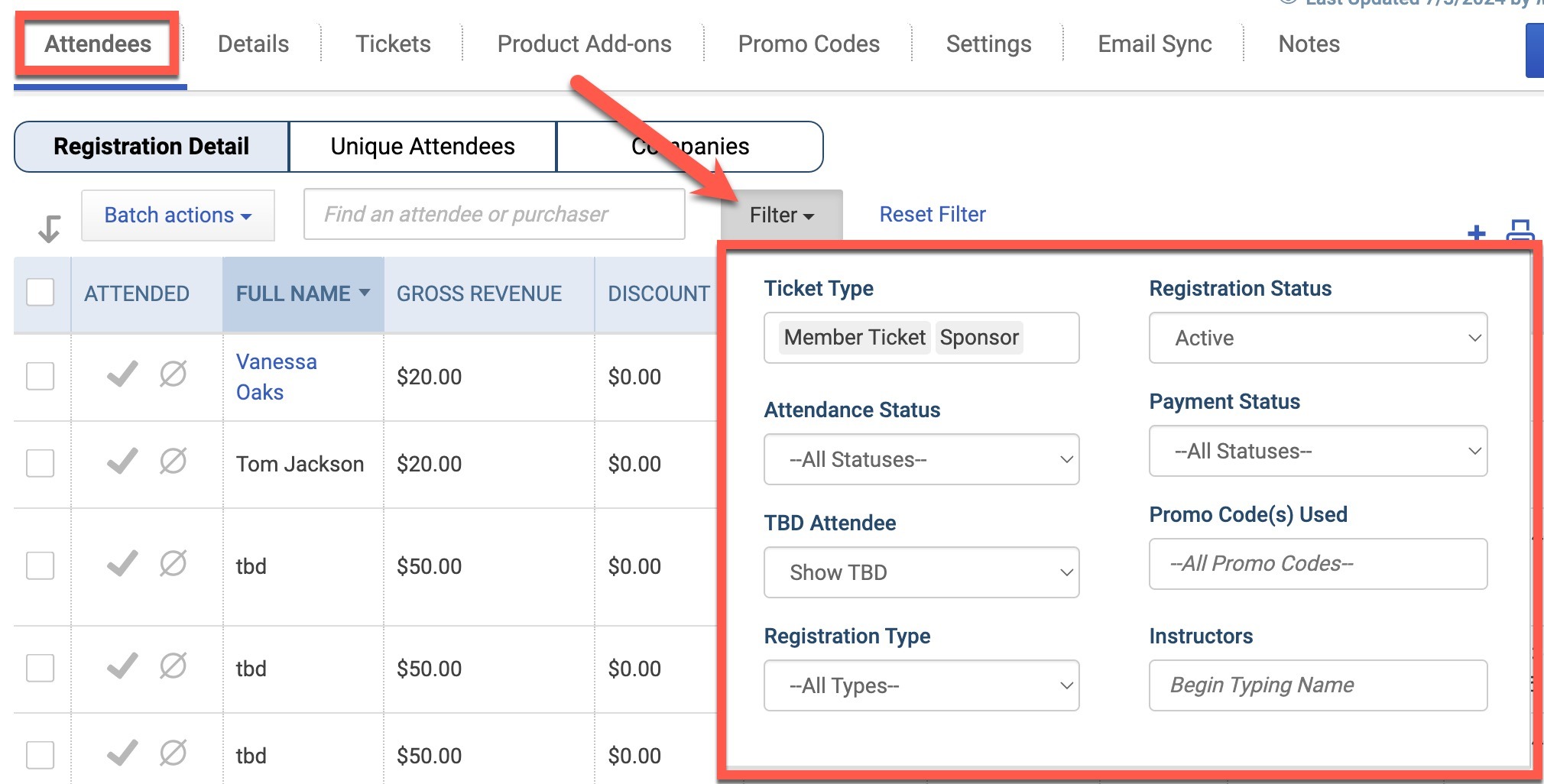Click the Find an attendee search field
This screenshot has height=784, width=1544.
(x=494, y=215)
